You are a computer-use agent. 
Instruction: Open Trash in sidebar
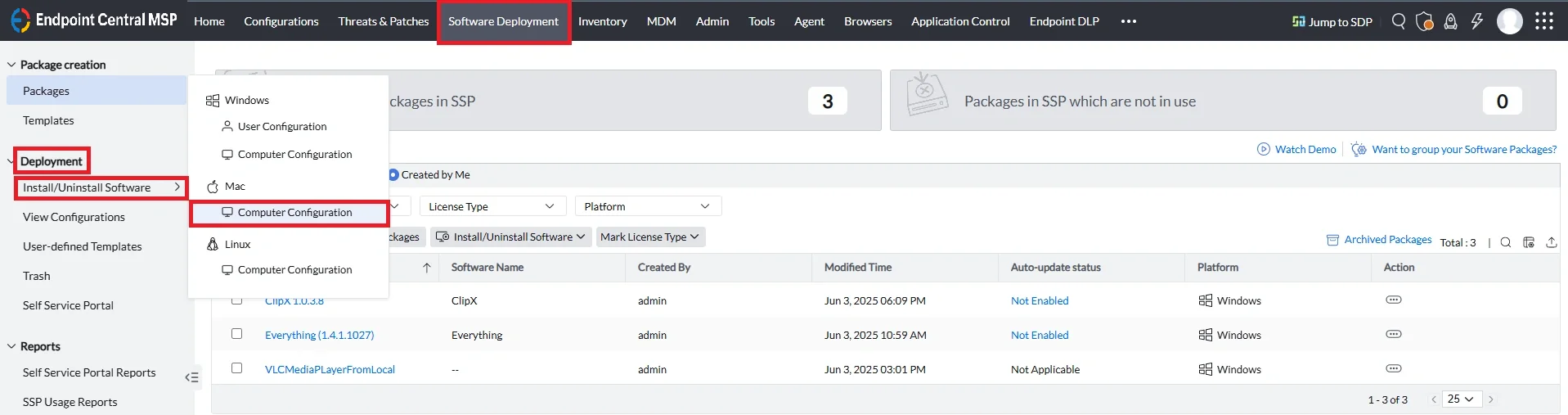37,276
